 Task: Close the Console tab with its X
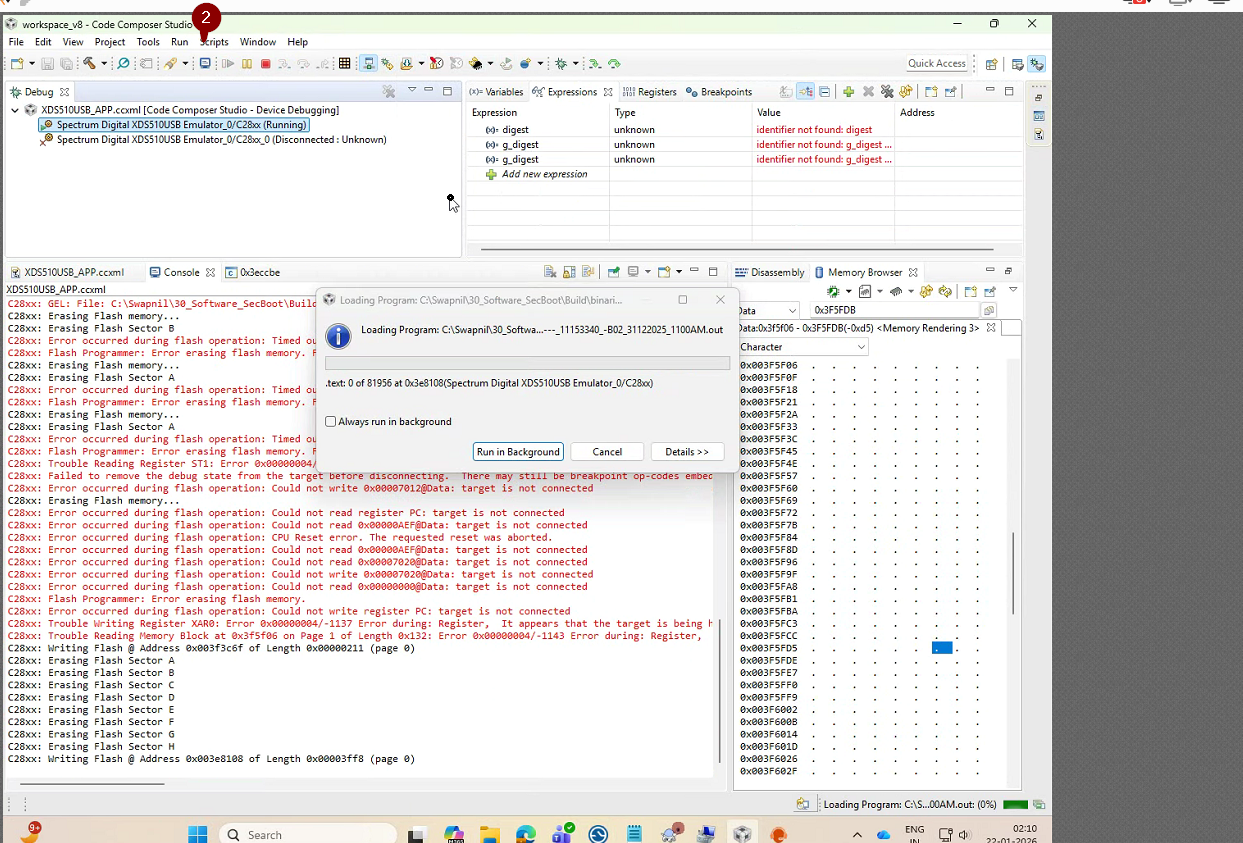coord(210,272)
